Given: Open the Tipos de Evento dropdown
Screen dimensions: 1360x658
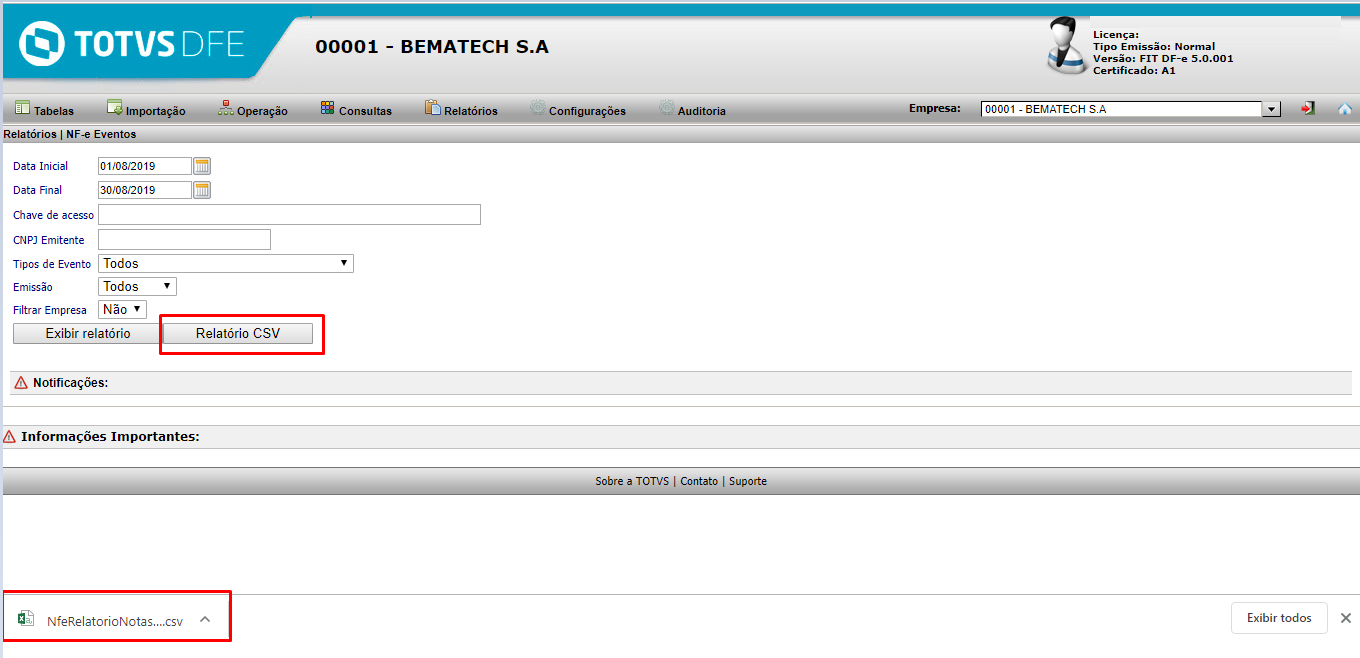Looking at the screenshot, I should coord(226,264).
